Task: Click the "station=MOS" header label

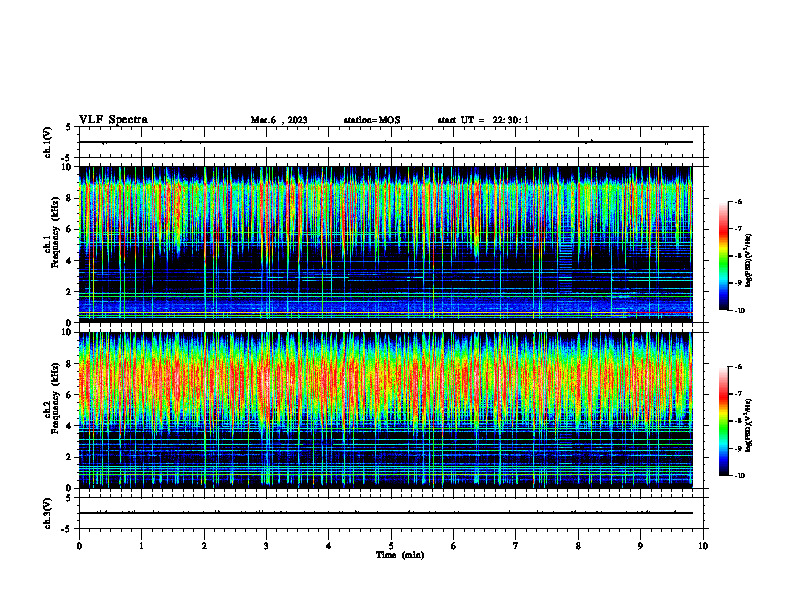Action: [x=372, y=120]
